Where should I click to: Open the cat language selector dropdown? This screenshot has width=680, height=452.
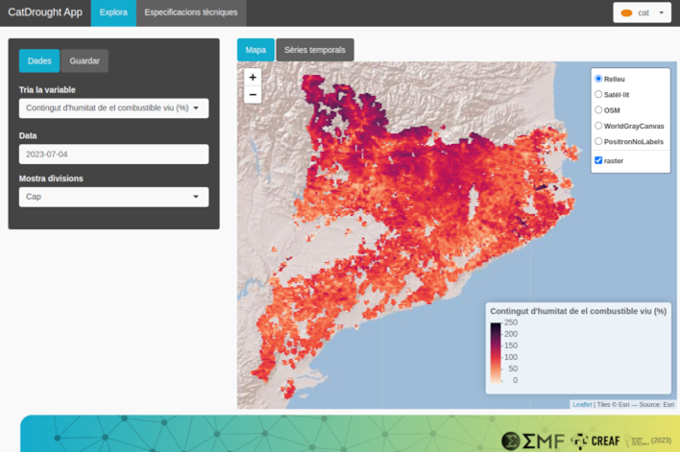coord(642,13)
